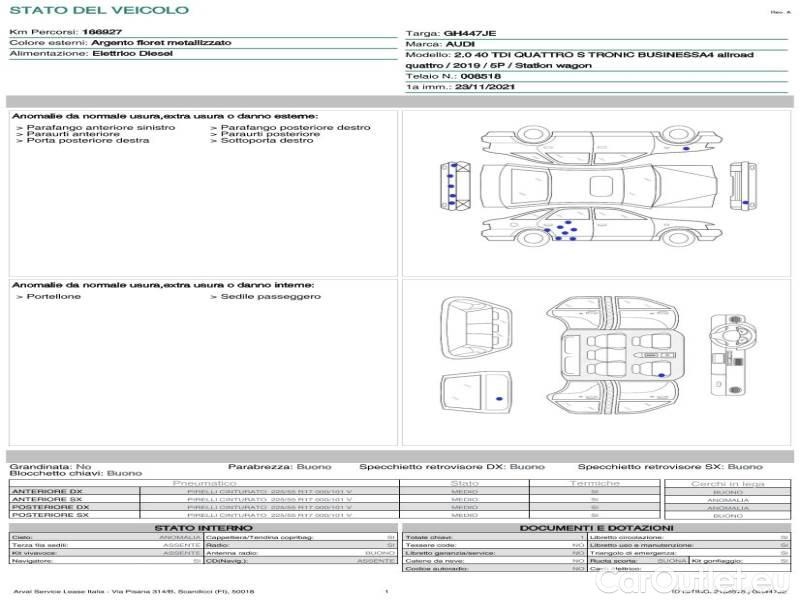Click the rear bumper view diagram
The height and width of the screenshot is (600, 800).
(x=743, y=185)
